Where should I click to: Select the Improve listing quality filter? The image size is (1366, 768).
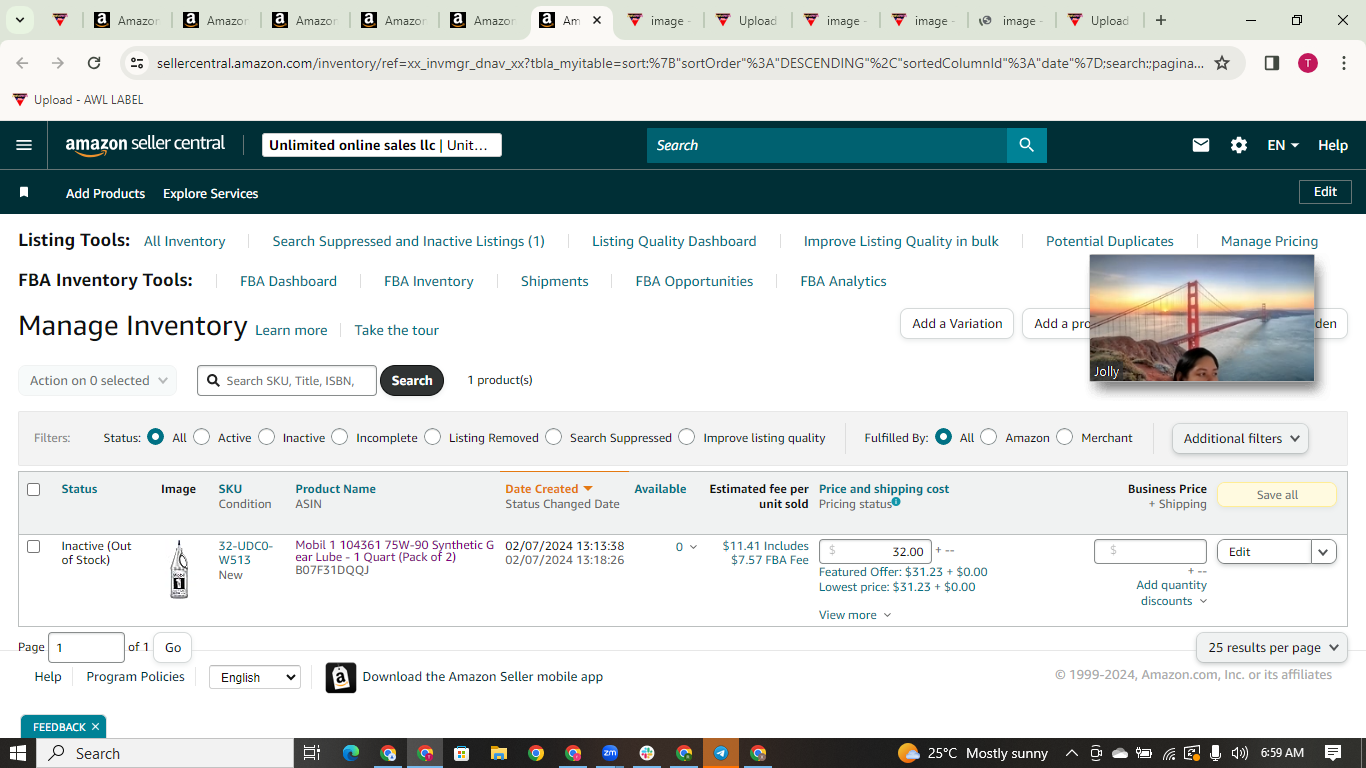coord(686,437)
